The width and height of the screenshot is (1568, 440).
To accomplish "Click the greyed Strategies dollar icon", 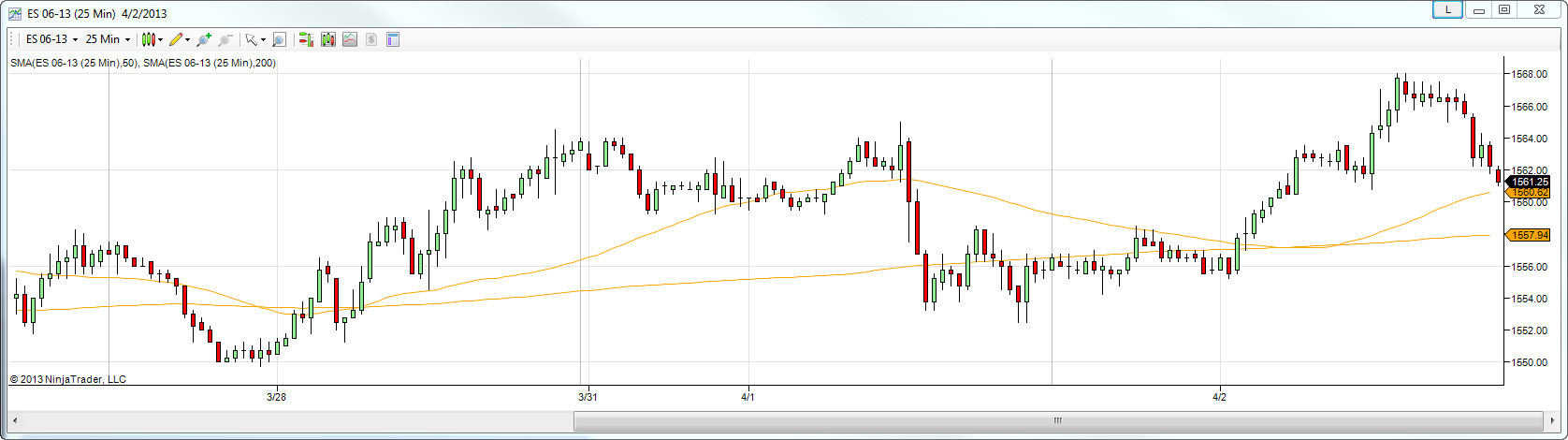I will [x=371, y=39].
